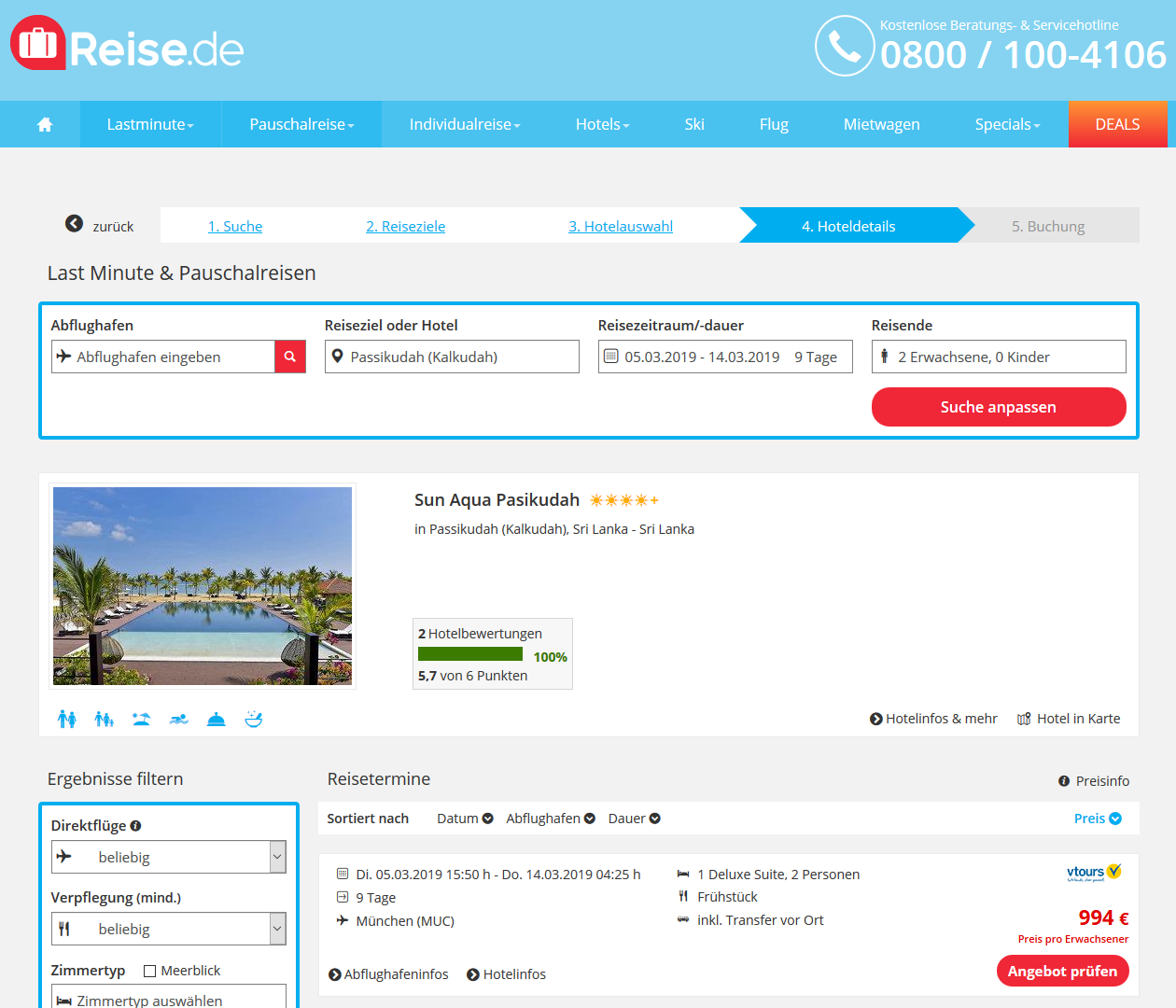Click the Angebot prüfen button
The width and height of the screenshot is (1176, 1008).
point(1062,971)
